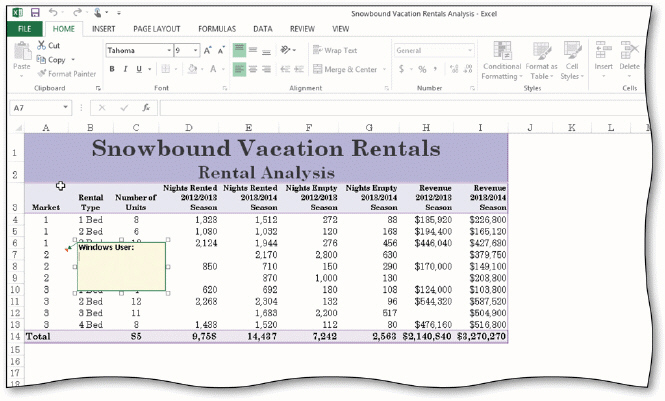The image size is (665, 401).
Task: Select the row 14 header
Action: [15, 337]
